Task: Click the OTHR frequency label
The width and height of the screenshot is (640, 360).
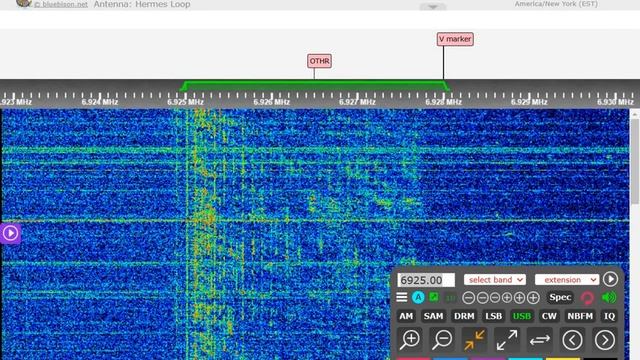Action: click(x=319, y=61)
